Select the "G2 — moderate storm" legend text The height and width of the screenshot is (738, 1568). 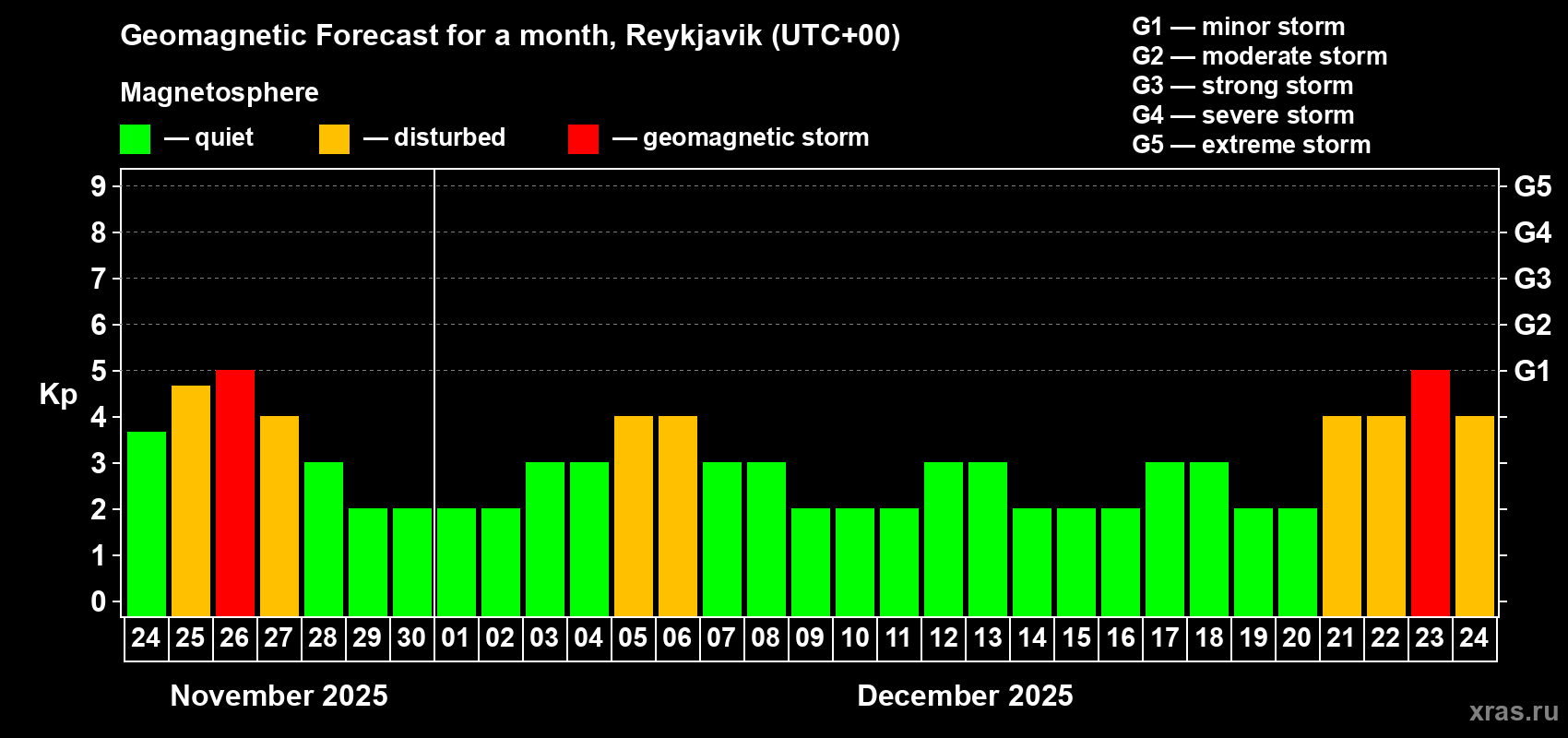[x=1260, y=56]
